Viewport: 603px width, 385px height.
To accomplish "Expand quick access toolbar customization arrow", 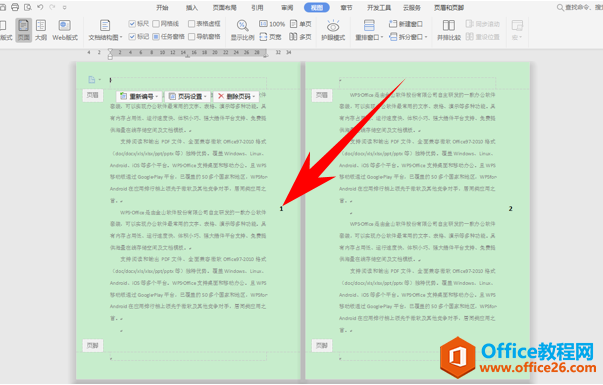I will (64, 7).
